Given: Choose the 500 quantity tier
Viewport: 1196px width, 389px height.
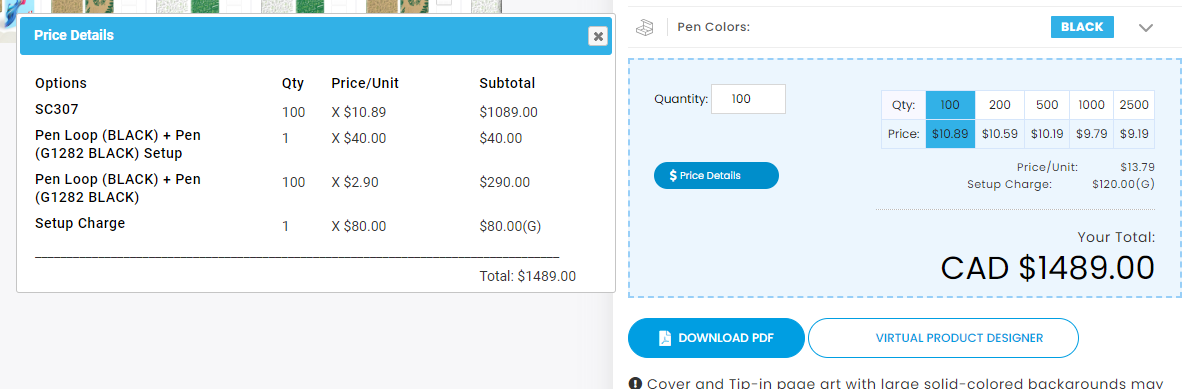Looking at the screenshot, I should tap(1046, 105).
